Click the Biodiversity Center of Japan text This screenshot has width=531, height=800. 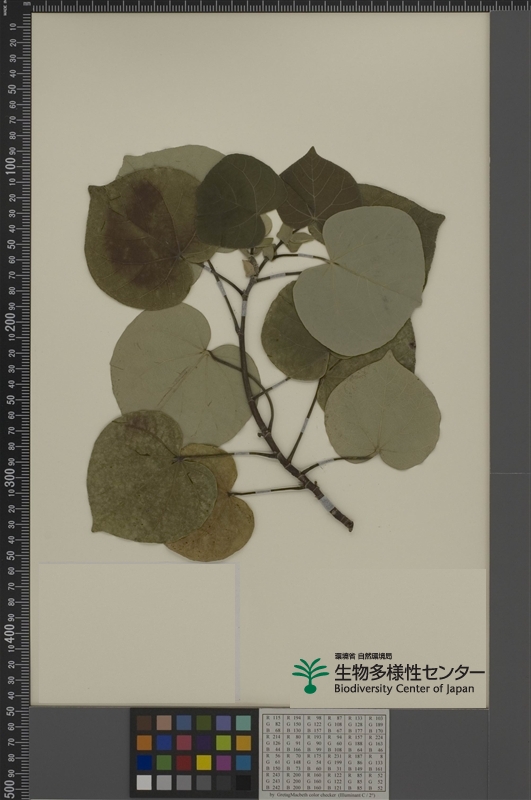[x=404, y=689]
